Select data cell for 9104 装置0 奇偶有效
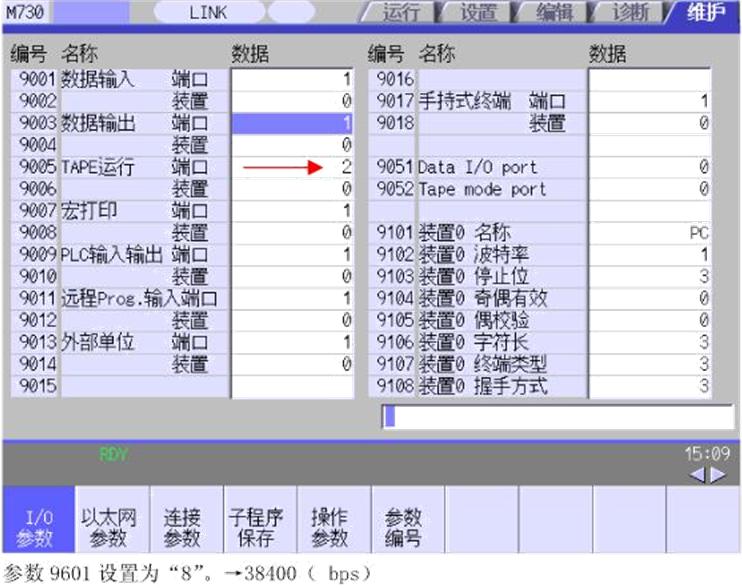This screenshot has height=588, width=742. [x=650, y=298]
